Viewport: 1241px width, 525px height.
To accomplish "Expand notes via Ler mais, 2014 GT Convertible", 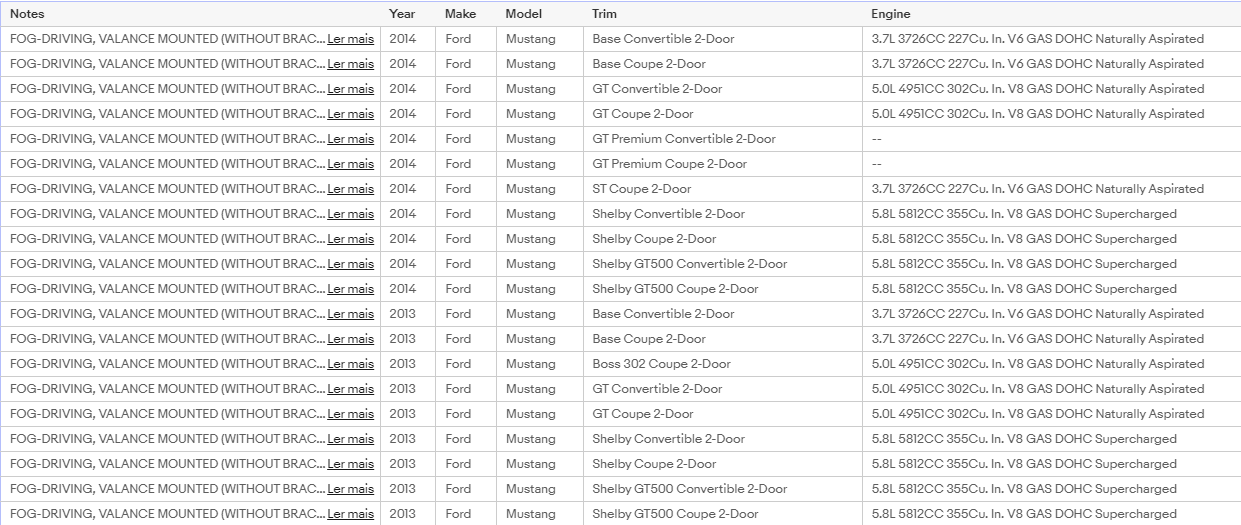I will click(351, 89).
